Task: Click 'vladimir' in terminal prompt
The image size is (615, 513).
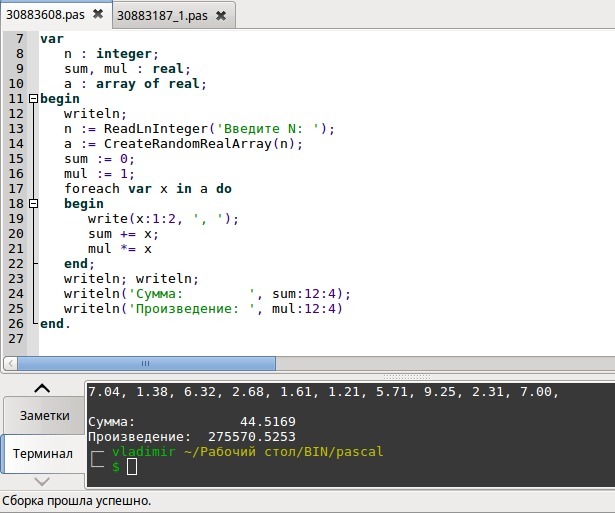Action: point(144,451)
